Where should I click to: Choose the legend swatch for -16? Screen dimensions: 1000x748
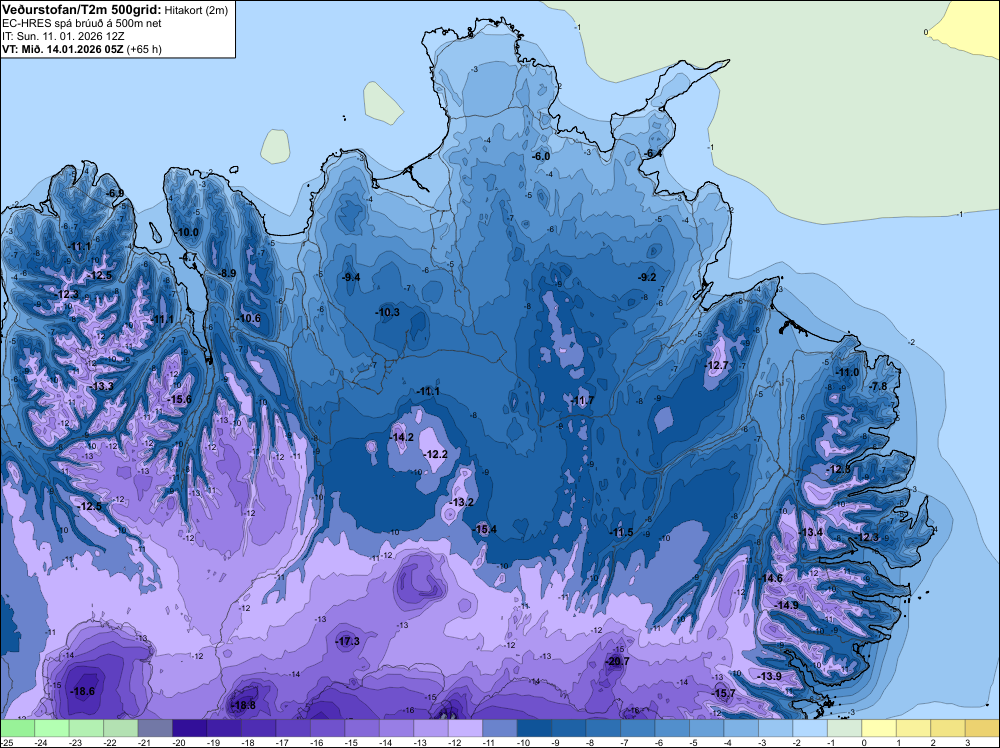pos(327,728)
